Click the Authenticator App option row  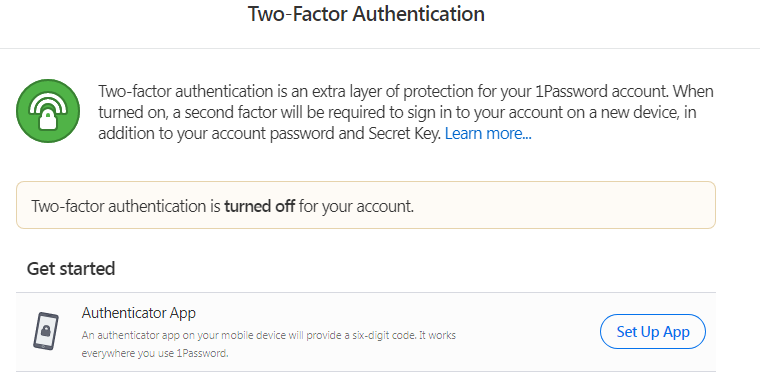[366, 332]
